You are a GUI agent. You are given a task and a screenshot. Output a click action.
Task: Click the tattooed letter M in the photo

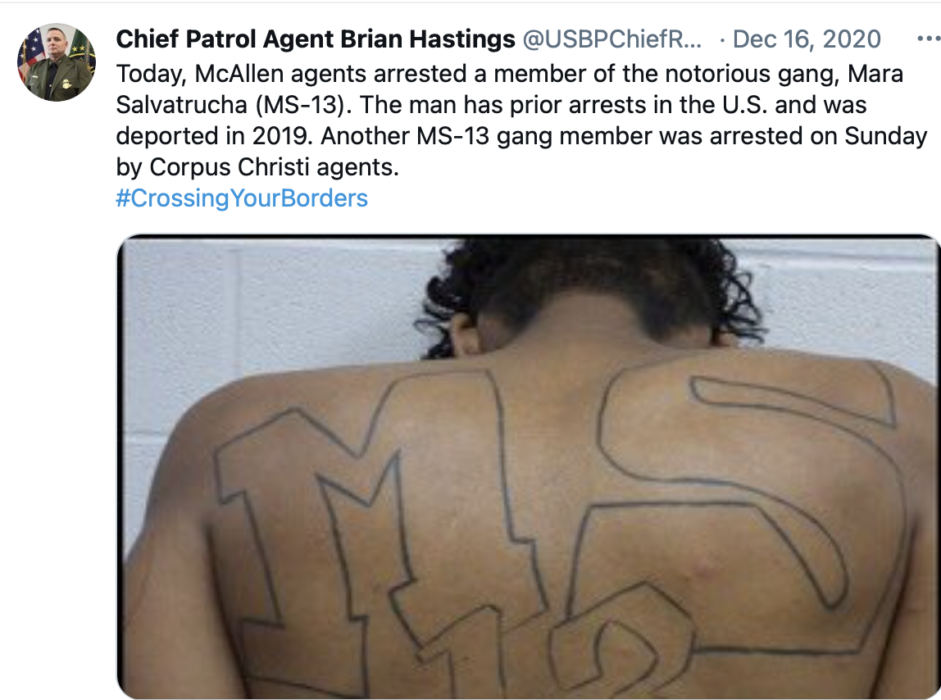pos(372,510)
